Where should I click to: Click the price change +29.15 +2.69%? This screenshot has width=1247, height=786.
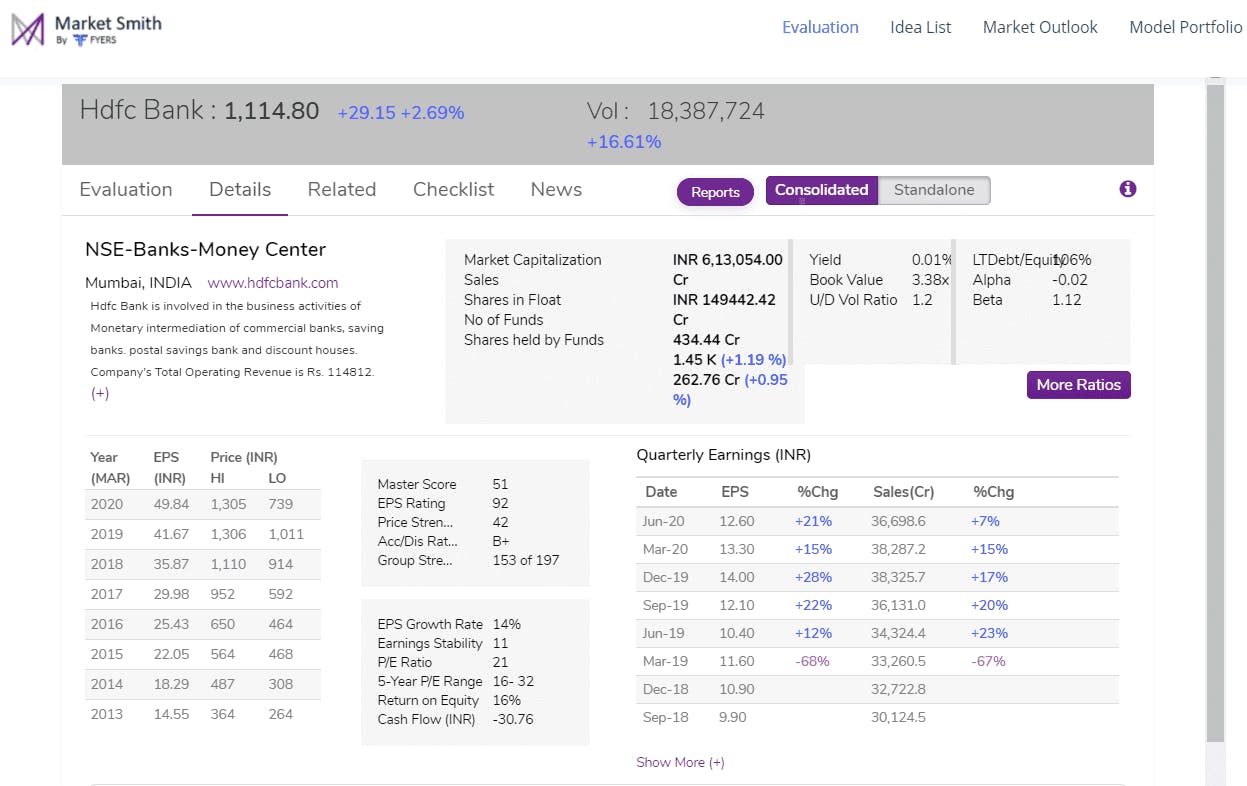400,113
